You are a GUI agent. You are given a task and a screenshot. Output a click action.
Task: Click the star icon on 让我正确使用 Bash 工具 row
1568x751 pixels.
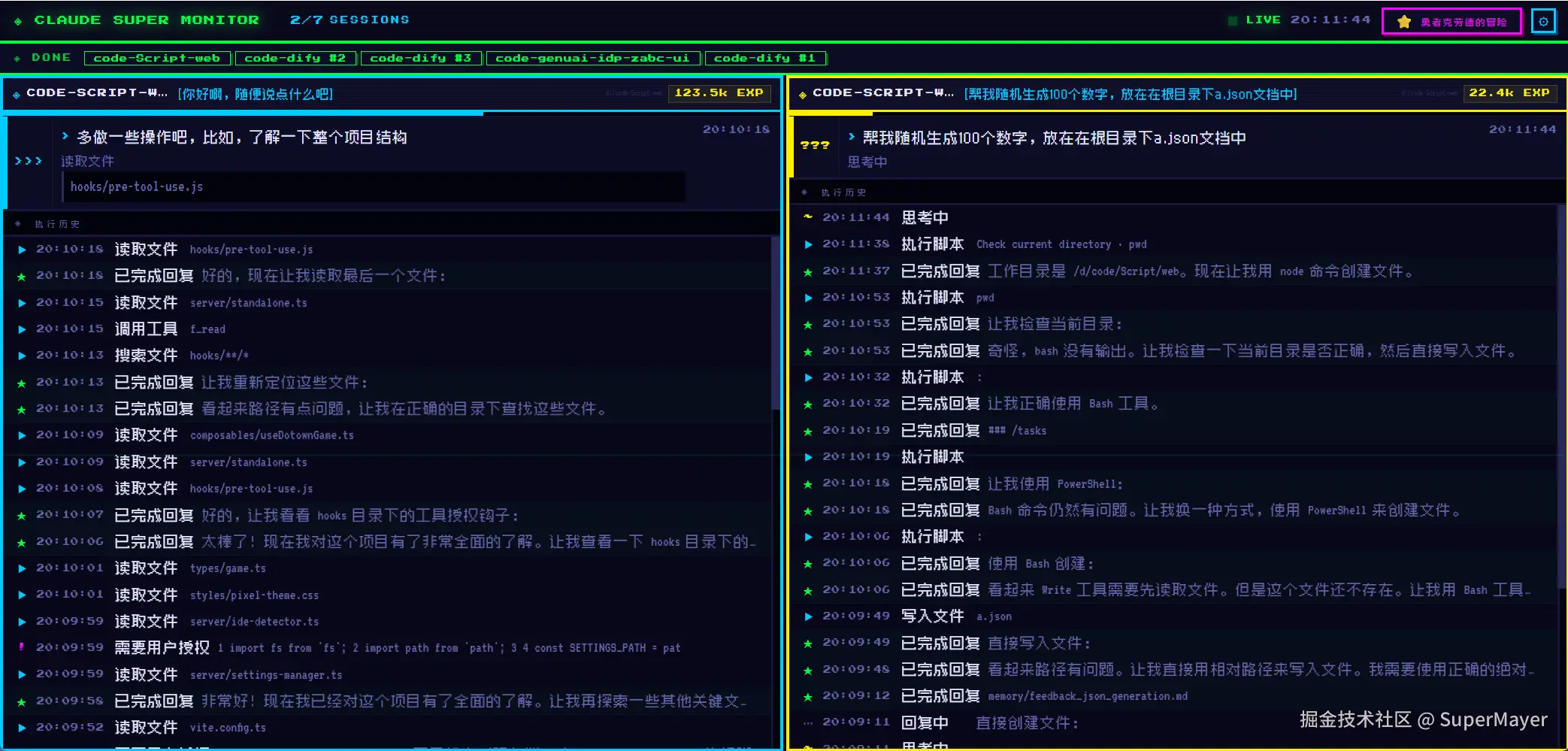[x=808, y=404]
